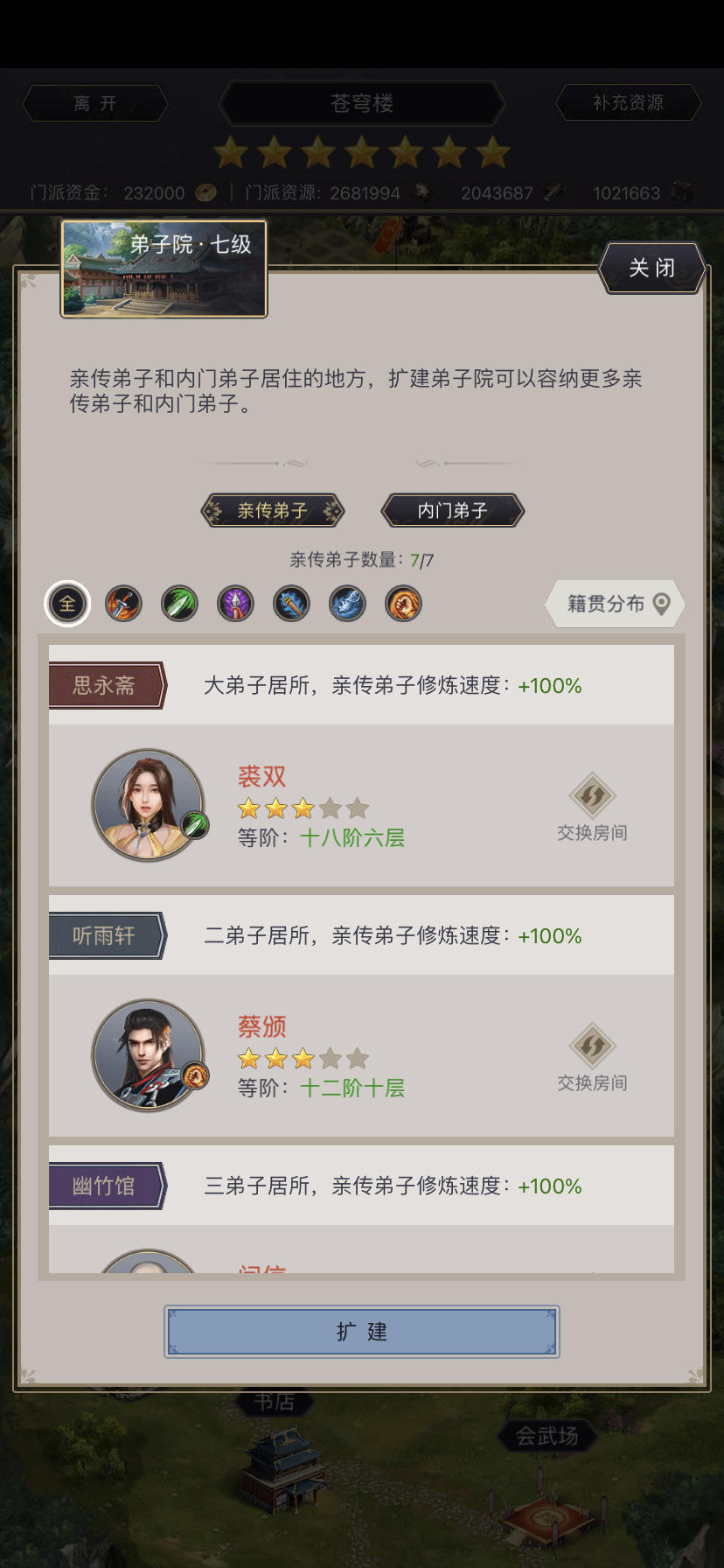724x1568 pixels.
Task: Swap room icon for 蔡颁
Action: point(593,1046)
